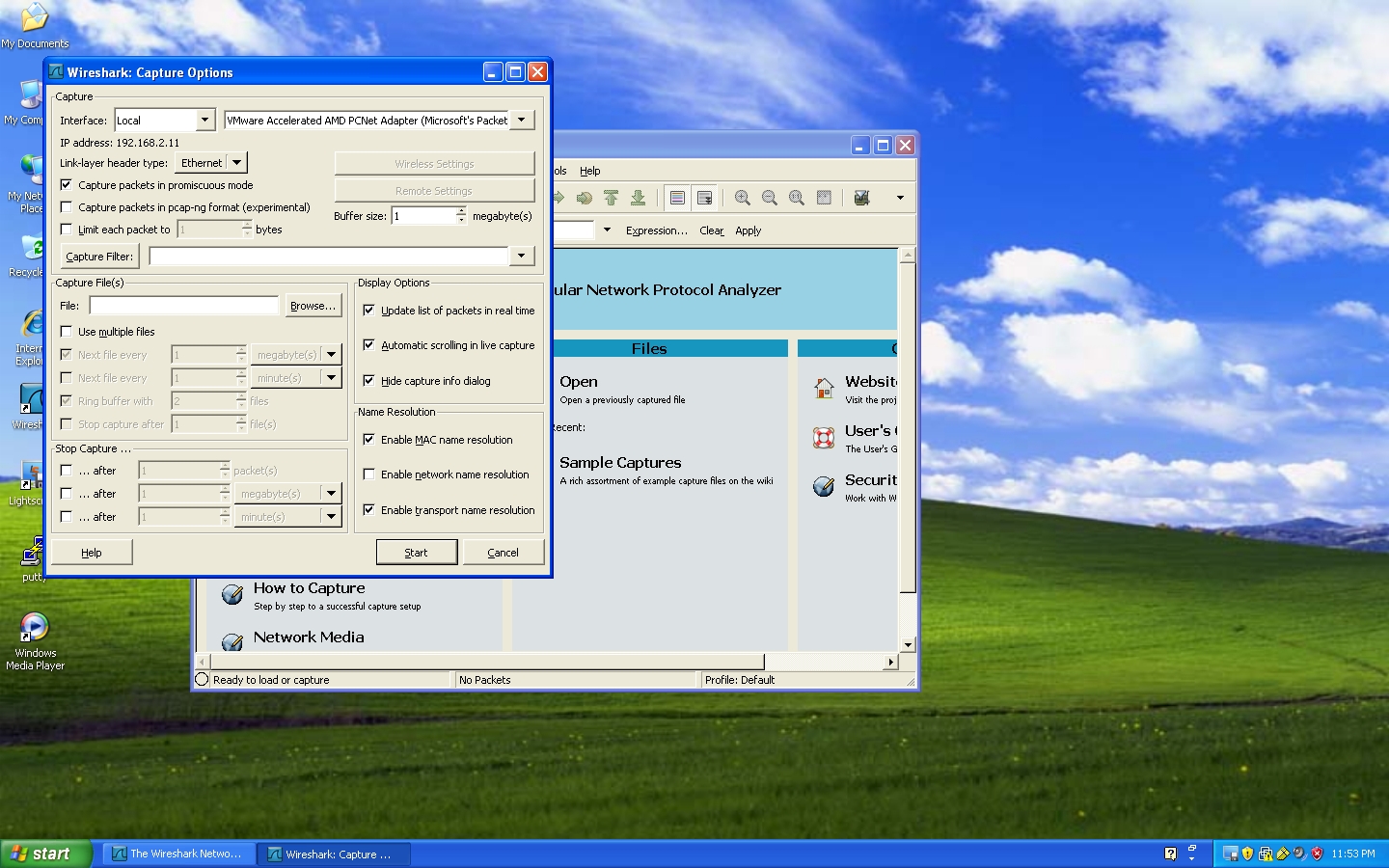Toggle the Colorize packet list icon
Viewport: 1389px width, 868px height.
pyautogui.click(x=677, y=198)
